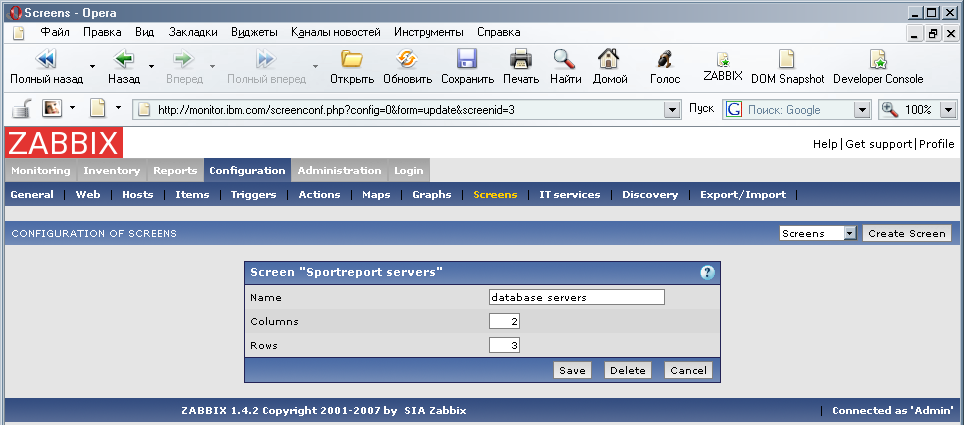This screenshot has width=964, height=425.
Task: Open the Hosts submenu link
Action: coord(138,194)
